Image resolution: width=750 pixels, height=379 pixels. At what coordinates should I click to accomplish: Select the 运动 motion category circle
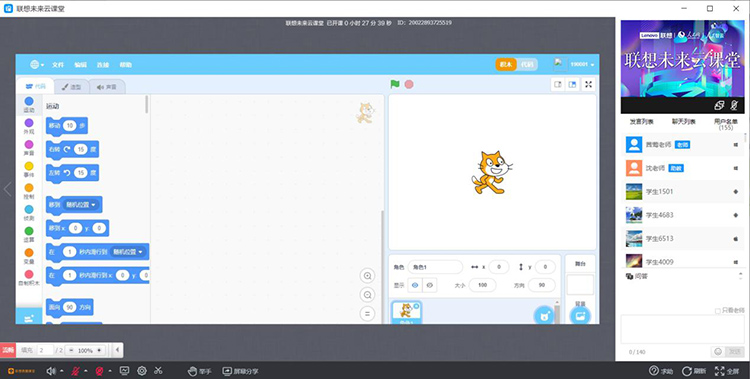point(29,101)
